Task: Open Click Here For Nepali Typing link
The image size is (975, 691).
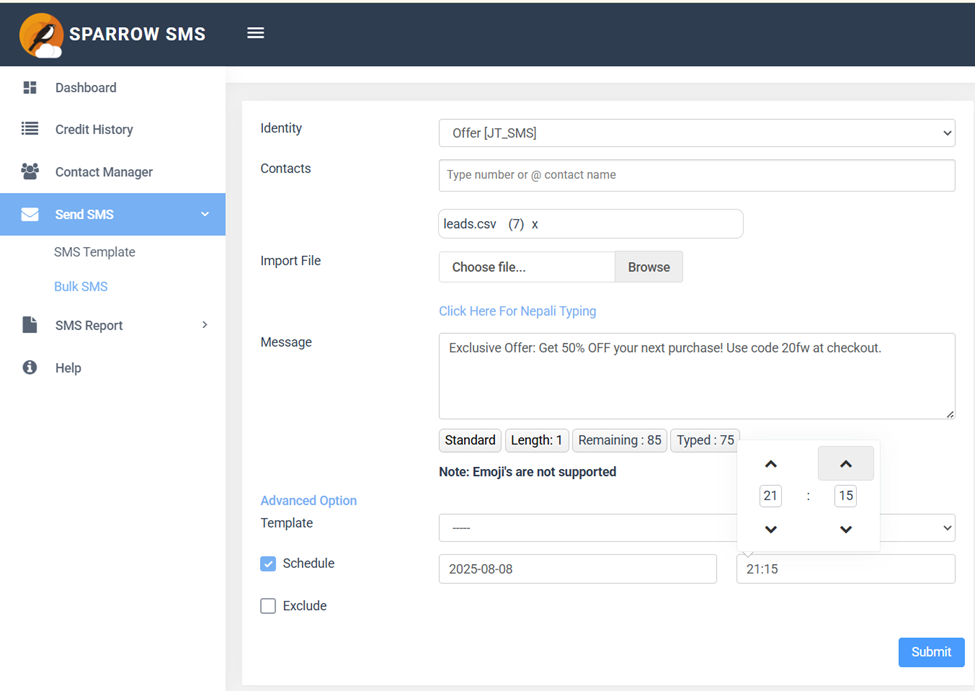Action: coord(517,311)
